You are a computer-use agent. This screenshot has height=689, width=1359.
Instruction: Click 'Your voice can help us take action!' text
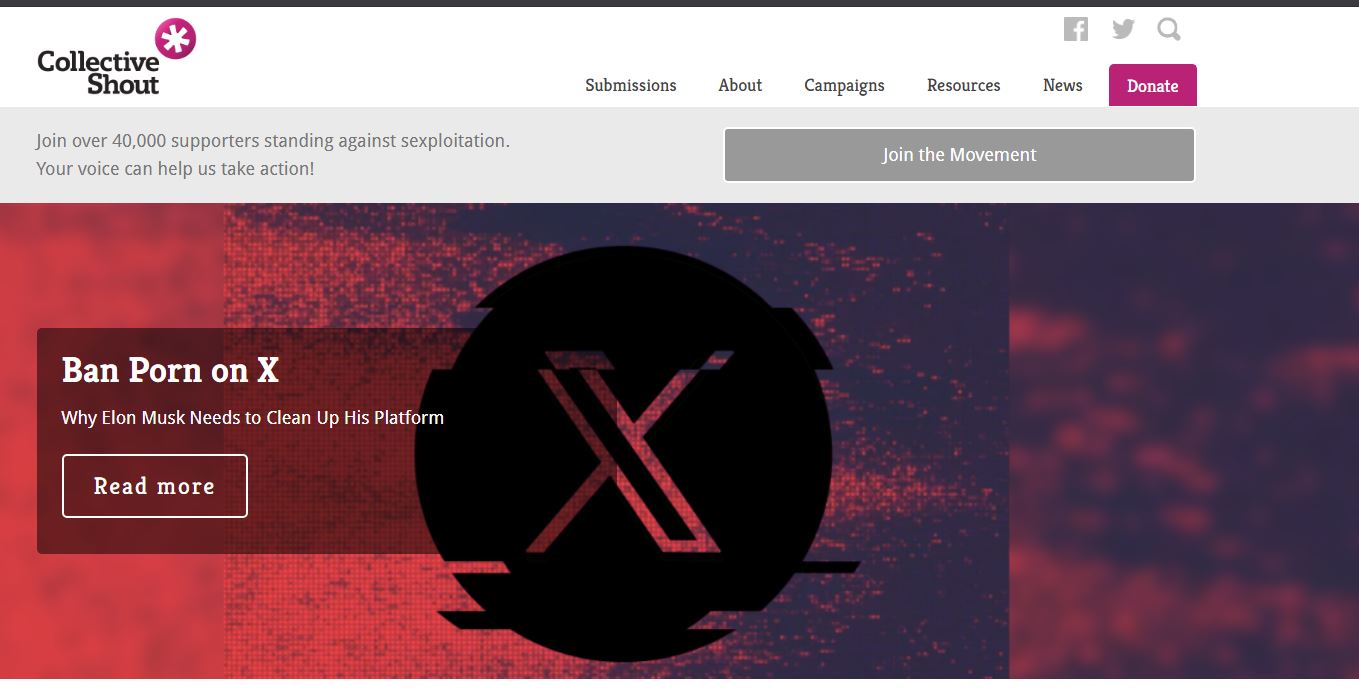point(175,169)
